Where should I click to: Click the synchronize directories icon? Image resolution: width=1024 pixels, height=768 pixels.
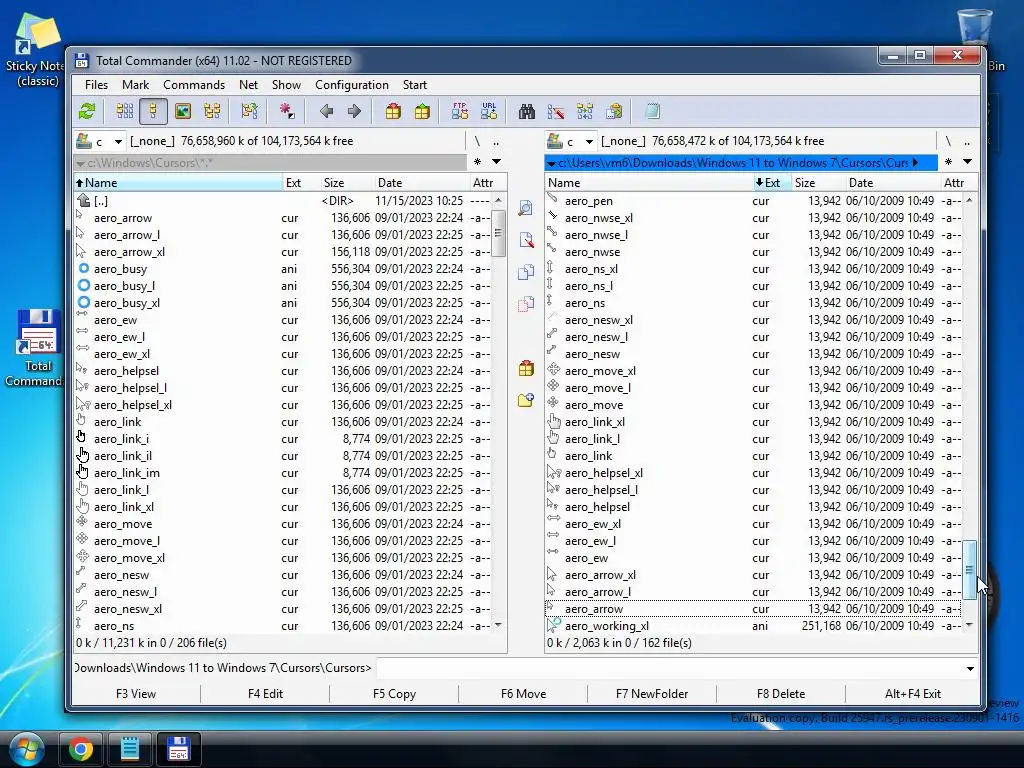(584, 111)
